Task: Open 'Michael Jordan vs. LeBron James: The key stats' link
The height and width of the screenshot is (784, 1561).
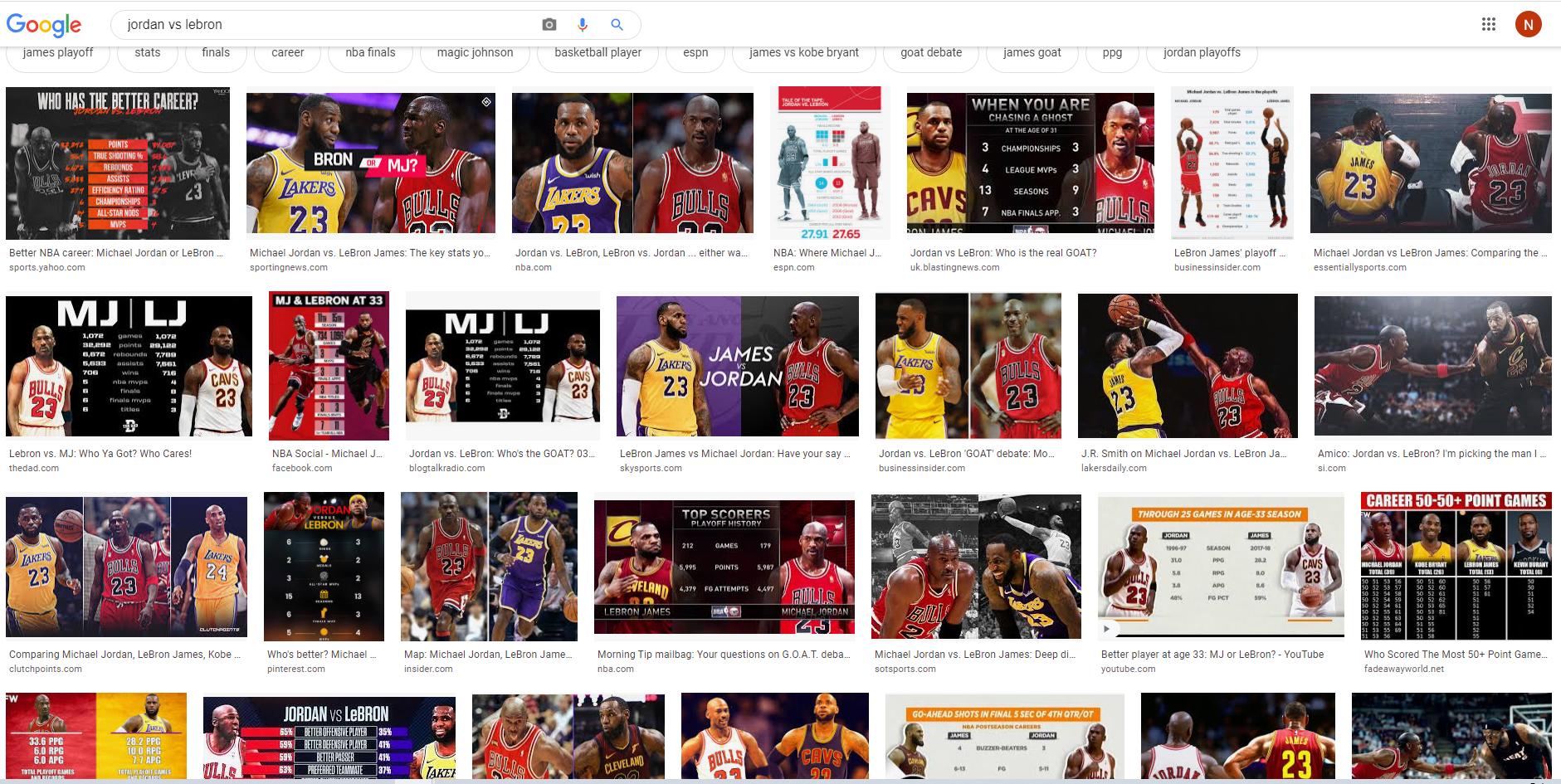Action: [x=370, y=253]
